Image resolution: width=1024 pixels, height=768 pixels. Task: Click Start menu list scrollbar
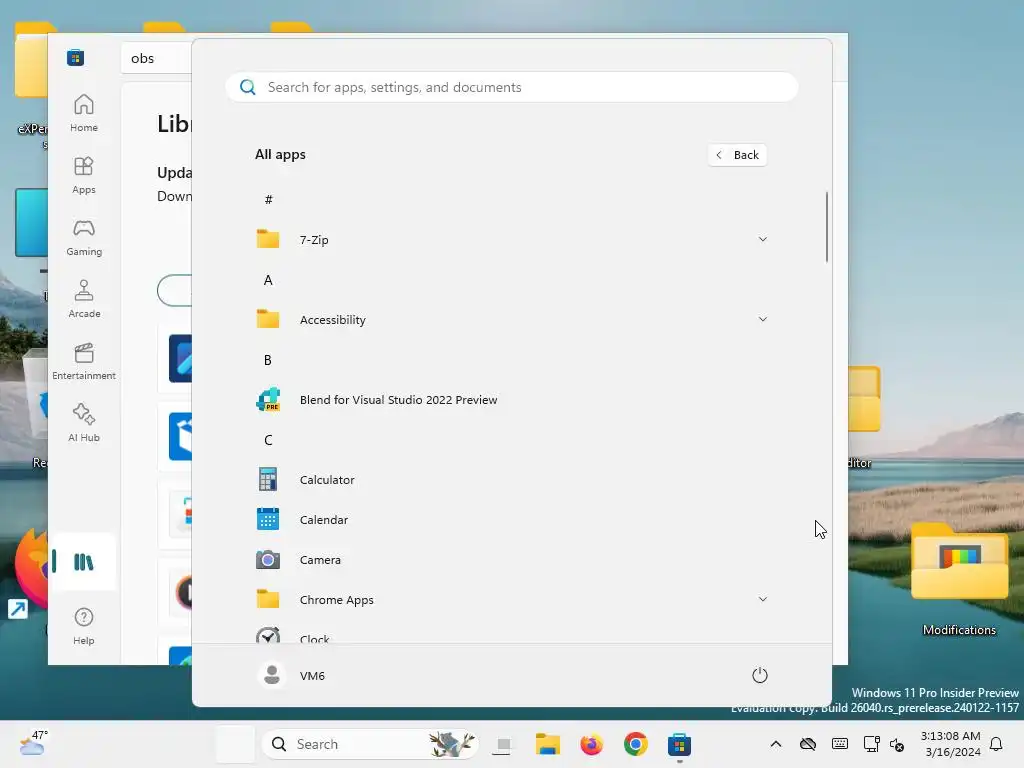point(827,227)
